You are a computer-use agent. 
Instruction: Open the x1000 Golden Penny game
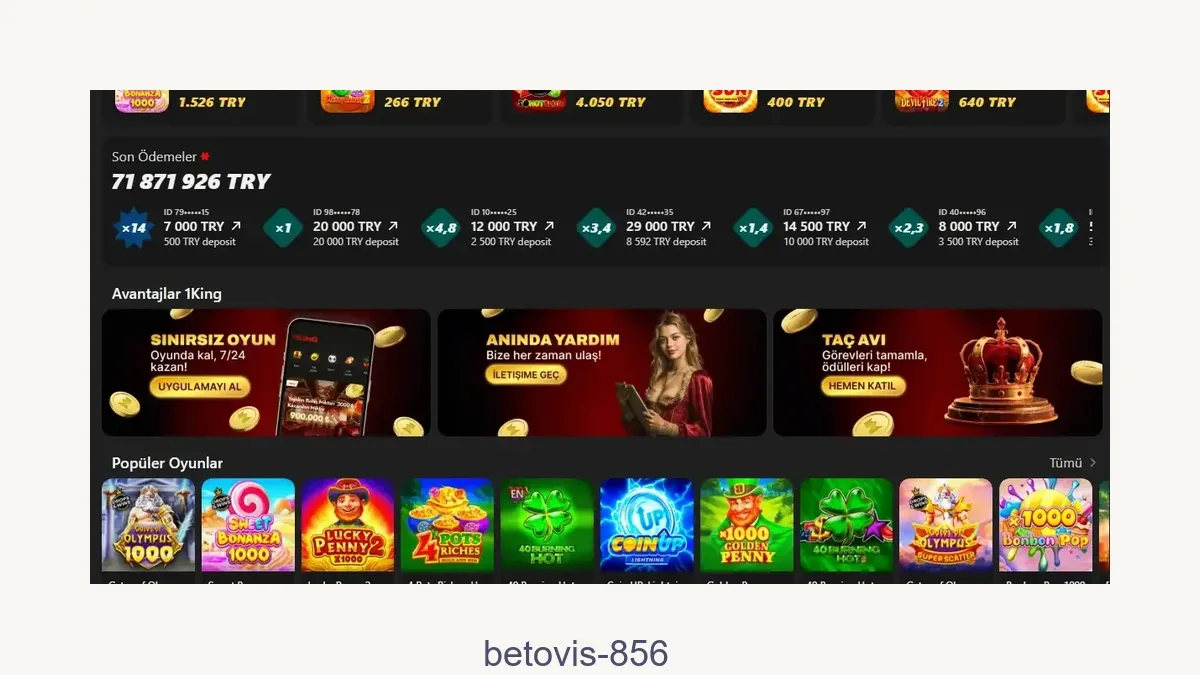747,525
